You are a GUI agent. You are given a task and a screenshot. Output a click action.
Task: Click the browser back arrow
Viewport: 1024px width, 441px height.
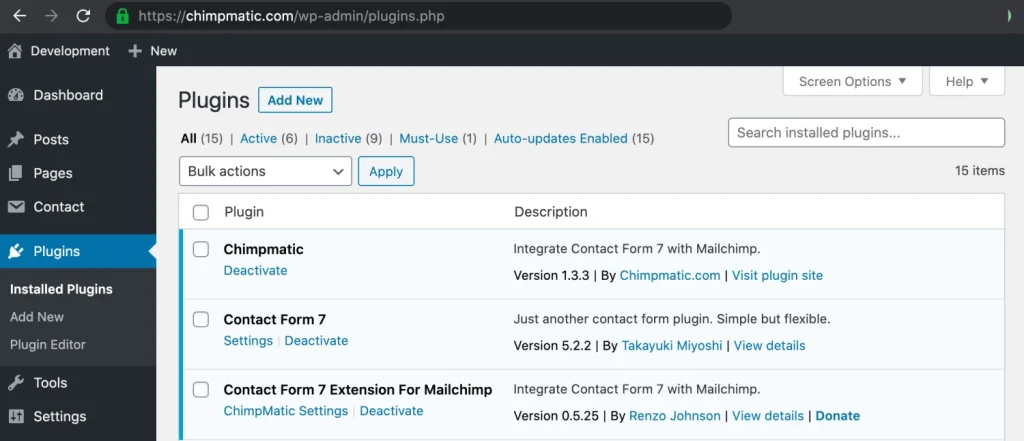pyautogui.click(x=20, y=16)
